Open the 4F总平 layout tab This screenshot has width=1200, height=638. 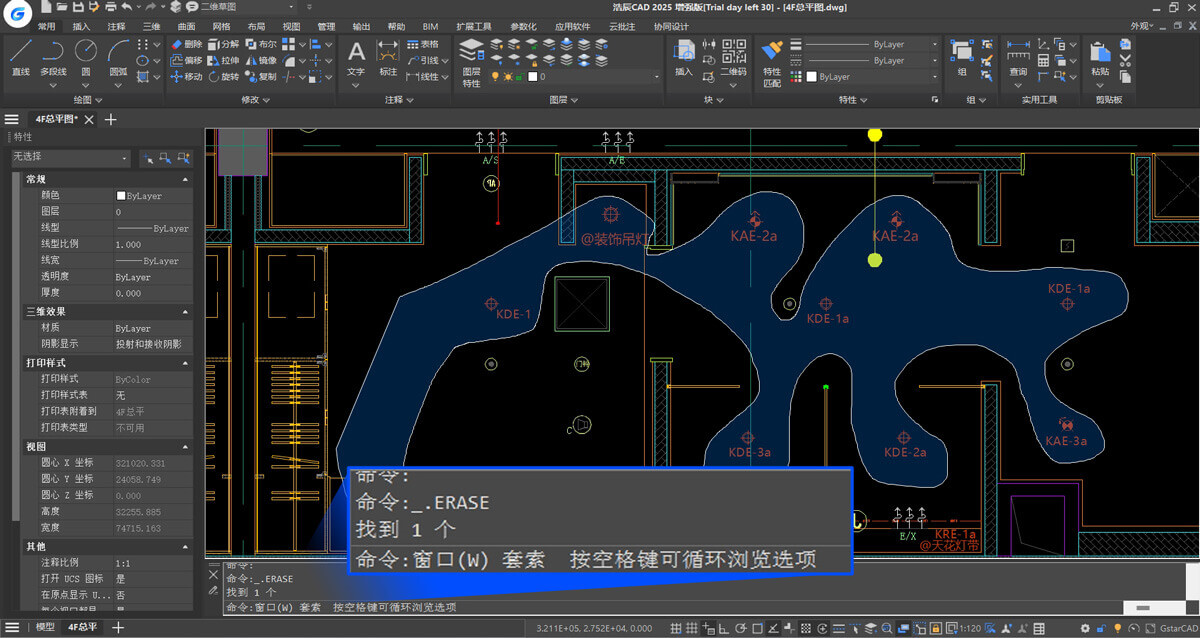[83, 627]
